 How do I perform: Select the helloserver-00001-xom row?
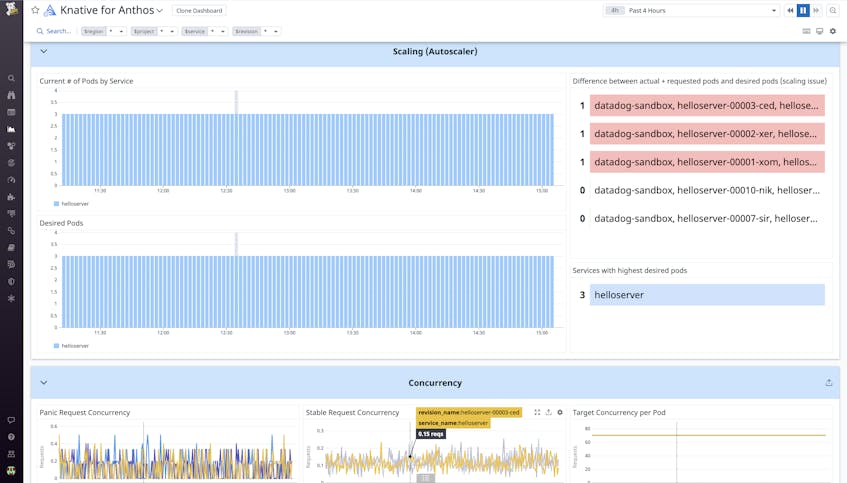[707, 162]
